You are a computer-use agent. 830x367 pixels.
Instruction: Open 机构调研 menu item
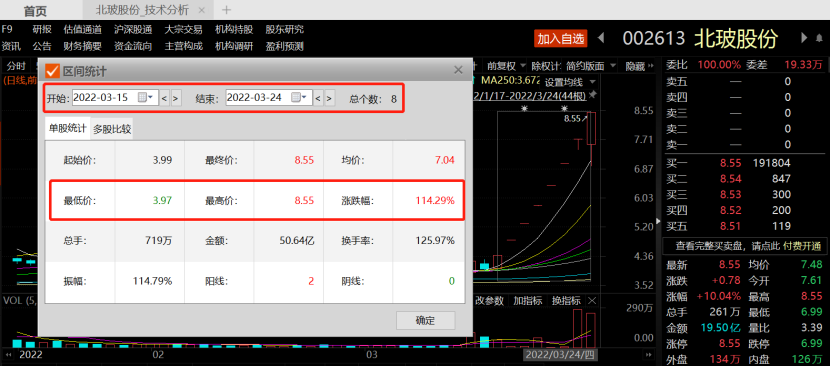pyautogui.click(x=234, y=46)
